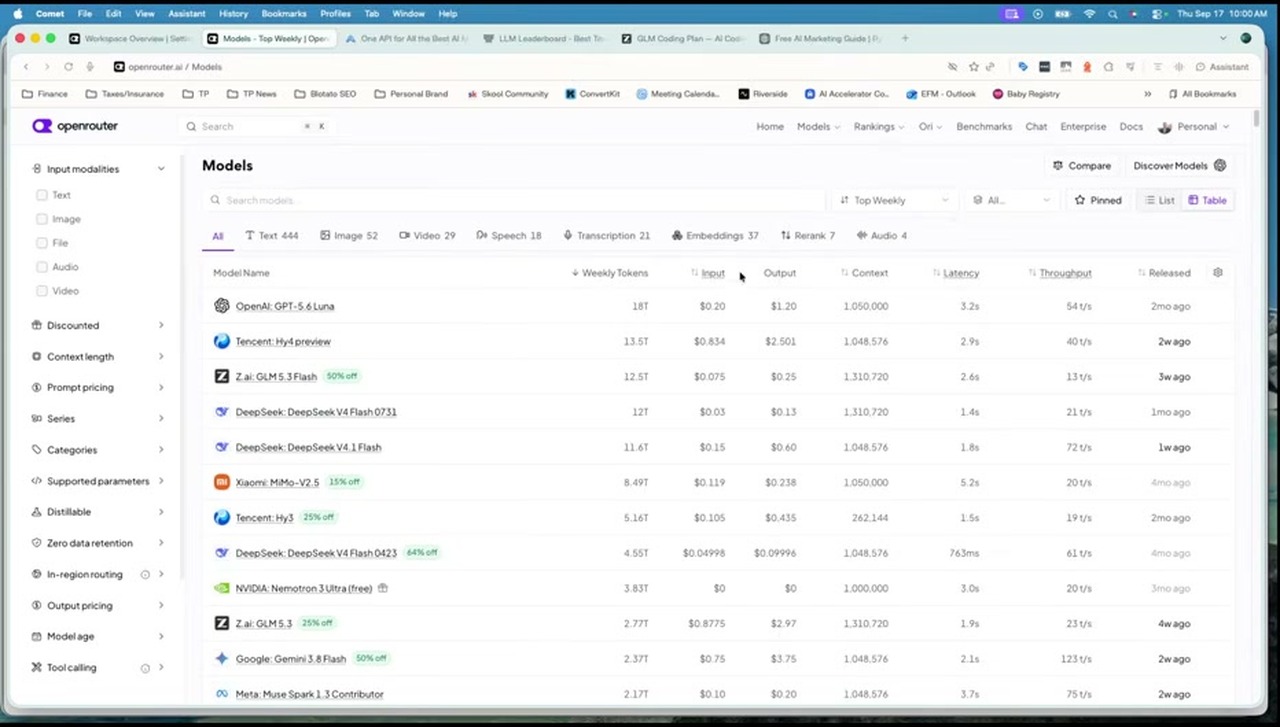Open the Finance bookmark folder

click(x=45, y=94)
